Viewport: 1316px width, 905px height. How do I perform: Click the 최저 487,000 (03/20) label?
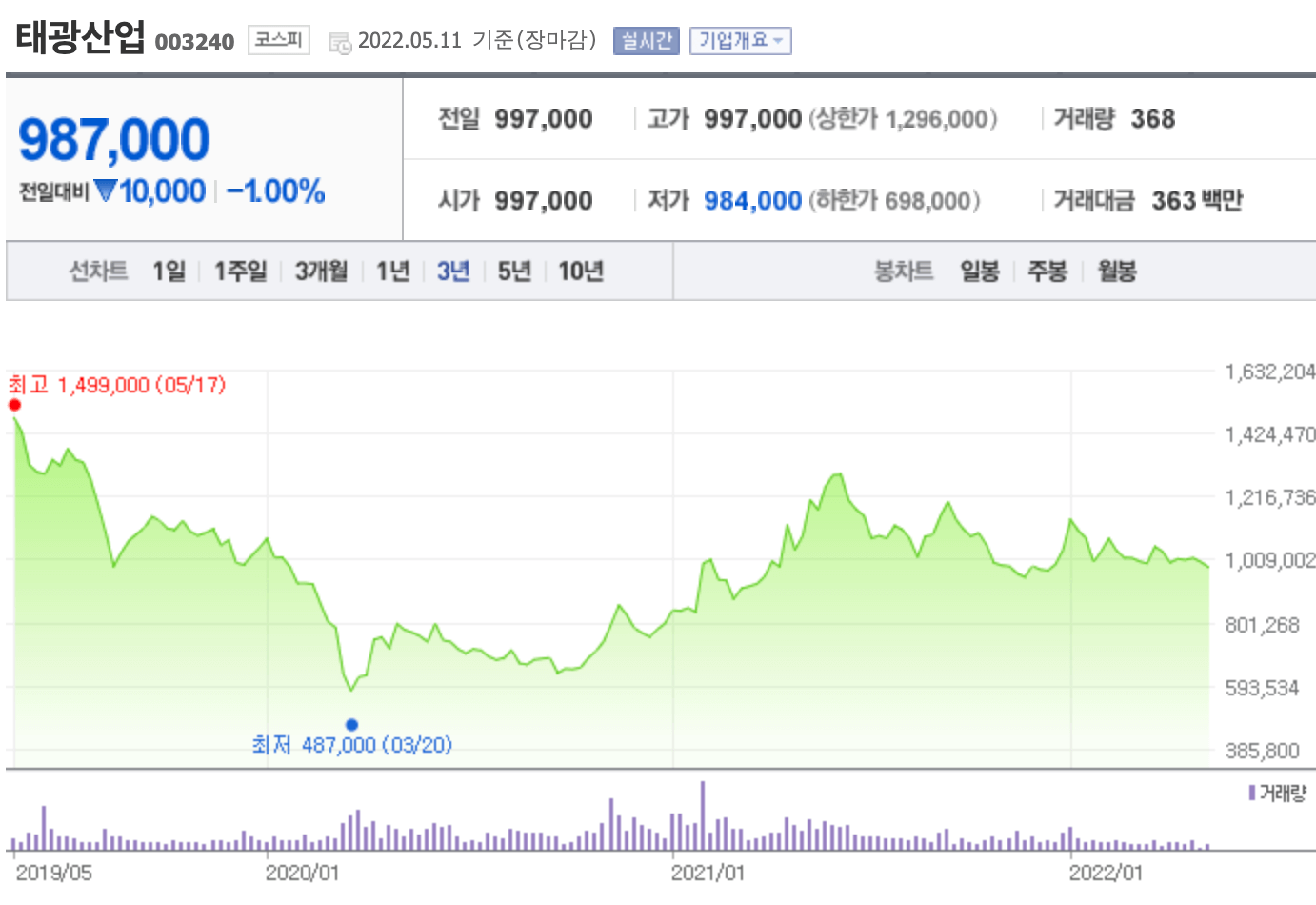(x=352, y=745)
